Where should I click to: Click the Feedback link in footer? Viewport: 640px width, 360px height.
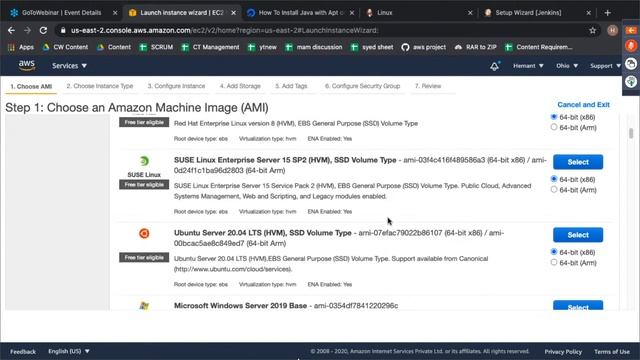tap(23, 351)
